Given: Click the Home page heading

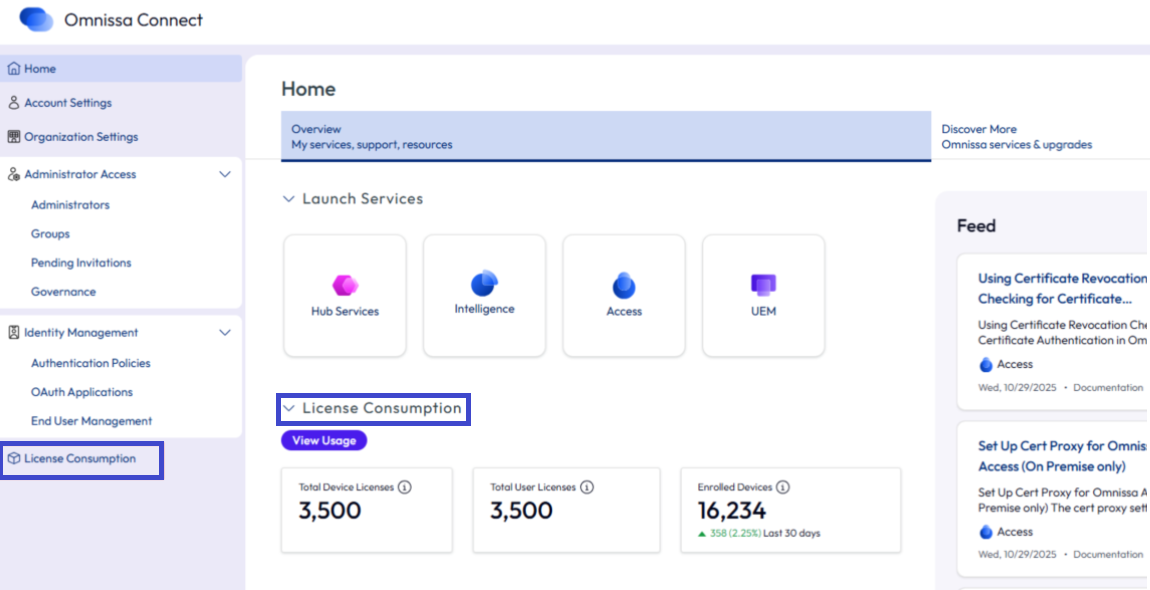Looking at the screenshot, I should point(309,90).
